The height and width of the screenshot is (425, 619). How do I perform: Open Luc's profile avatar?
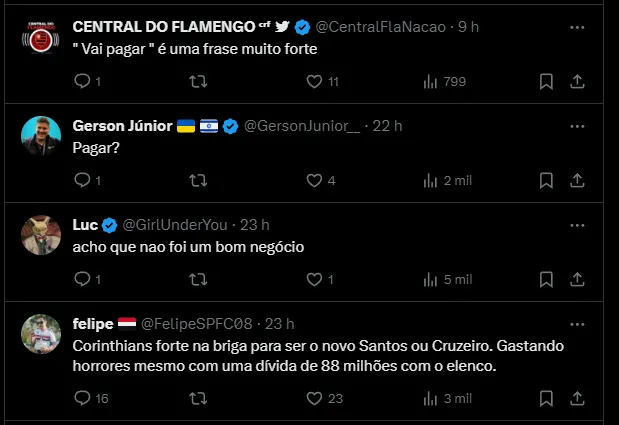pos(41,236)
